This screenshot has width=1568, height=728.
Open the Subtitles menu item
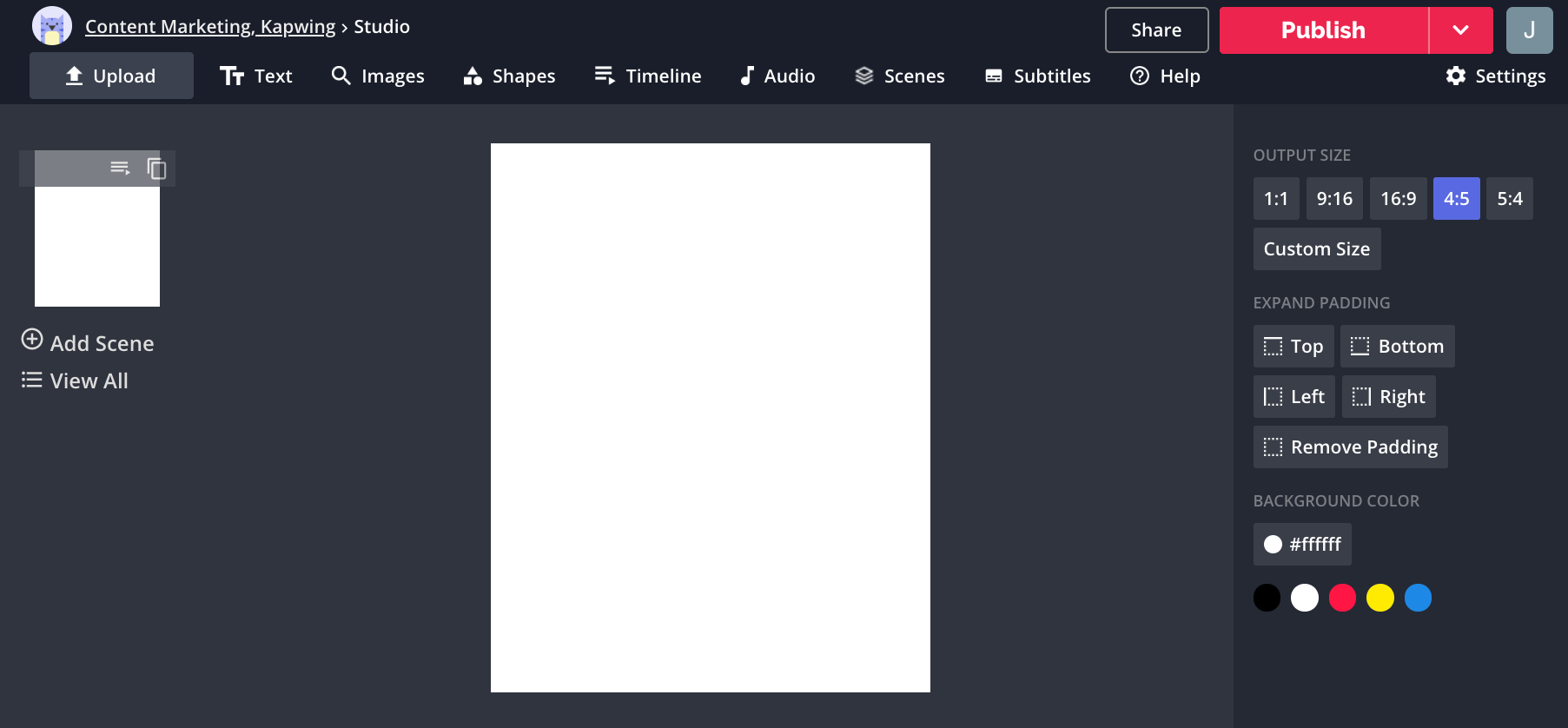pyautogui.click(x=1037, y=76)
